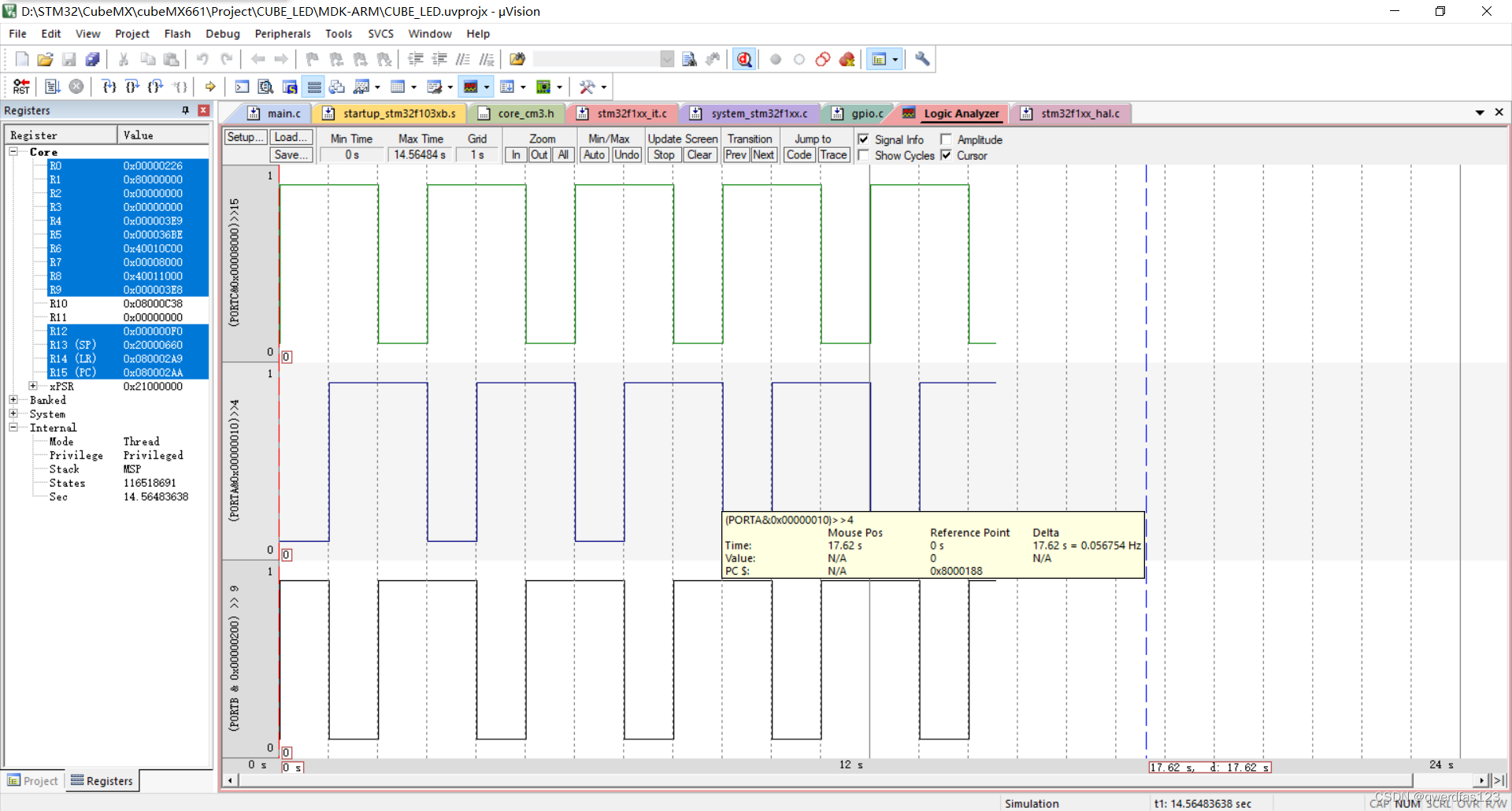Image resolution: width=1512 pixels, height=811 pixels.
Task: Toggle the Signal Info checkbox
Action: (x=863, y=139)
